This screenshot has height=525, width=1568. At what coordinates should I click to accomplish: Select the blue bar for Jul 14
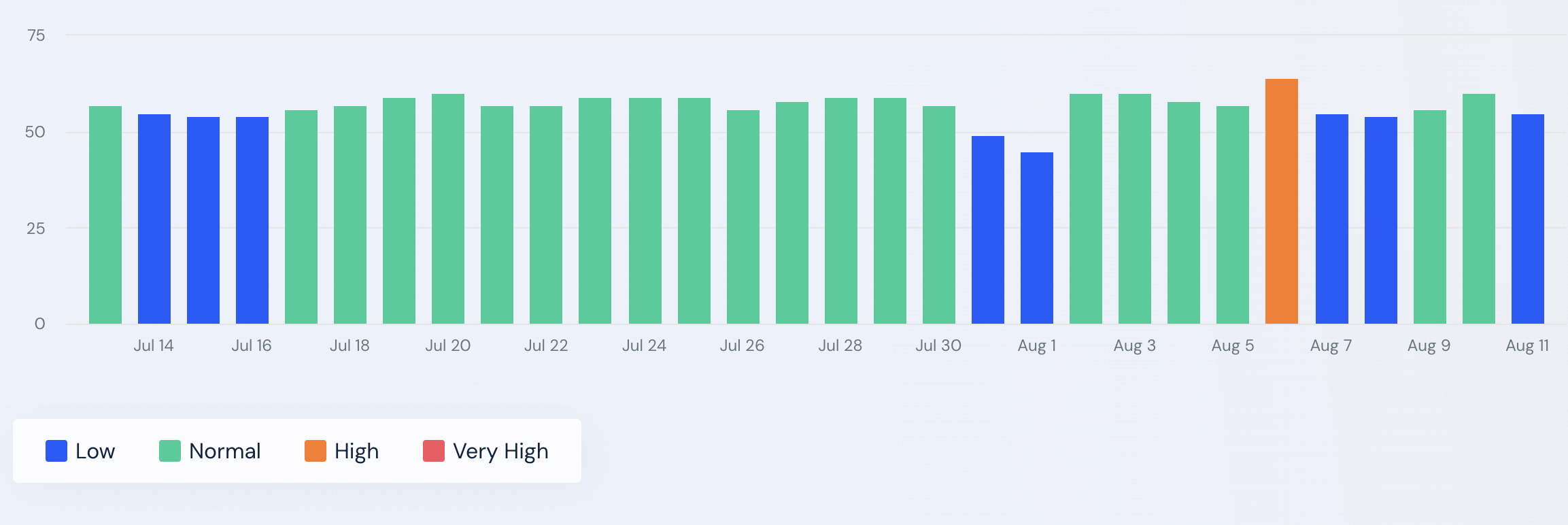154,219
